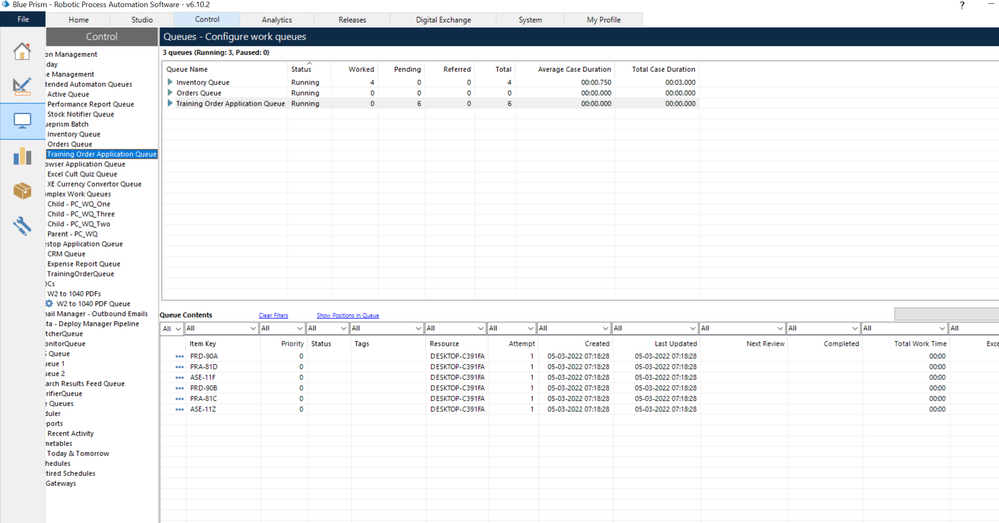Select Excel Cult Quiz Queue in tree
The width and height of the screenshot is (999, 523).
[82, 174]
